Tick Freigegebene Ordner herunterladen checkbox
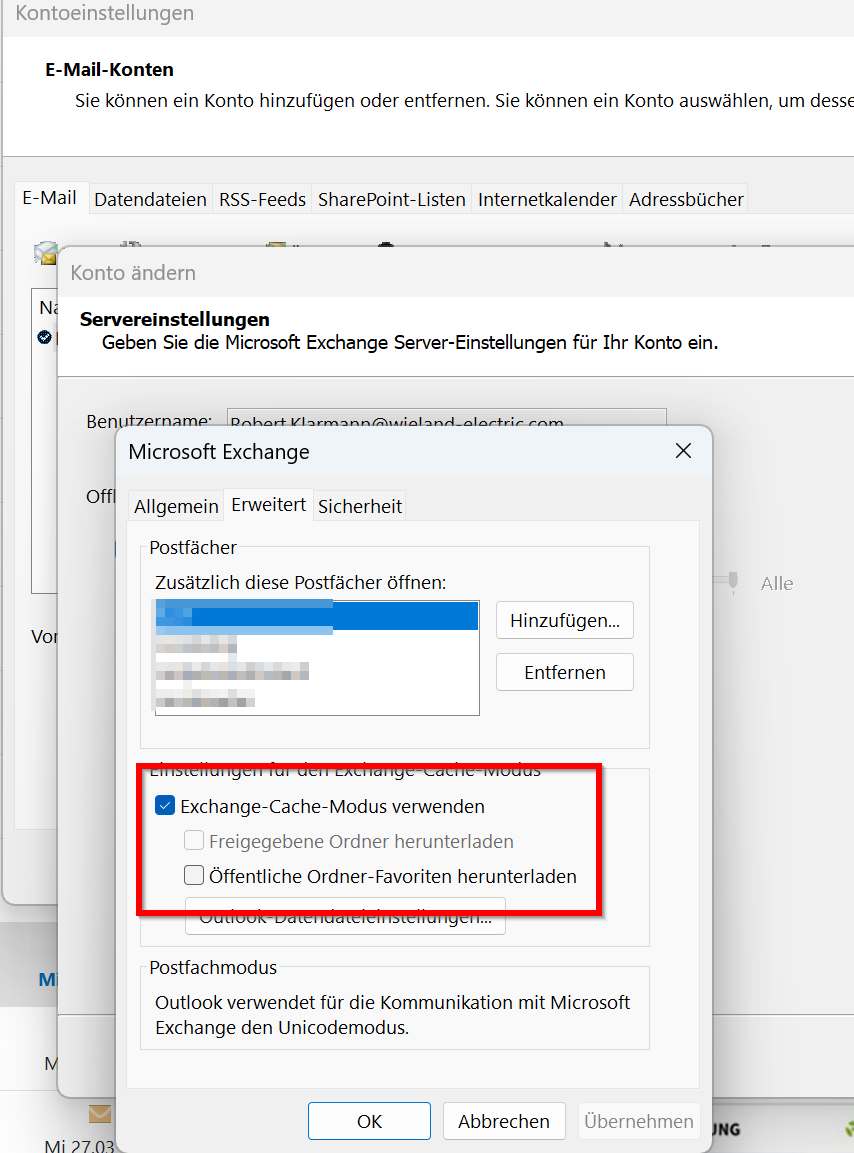This screenshot has height=1153, width=854. coord(194,840)
